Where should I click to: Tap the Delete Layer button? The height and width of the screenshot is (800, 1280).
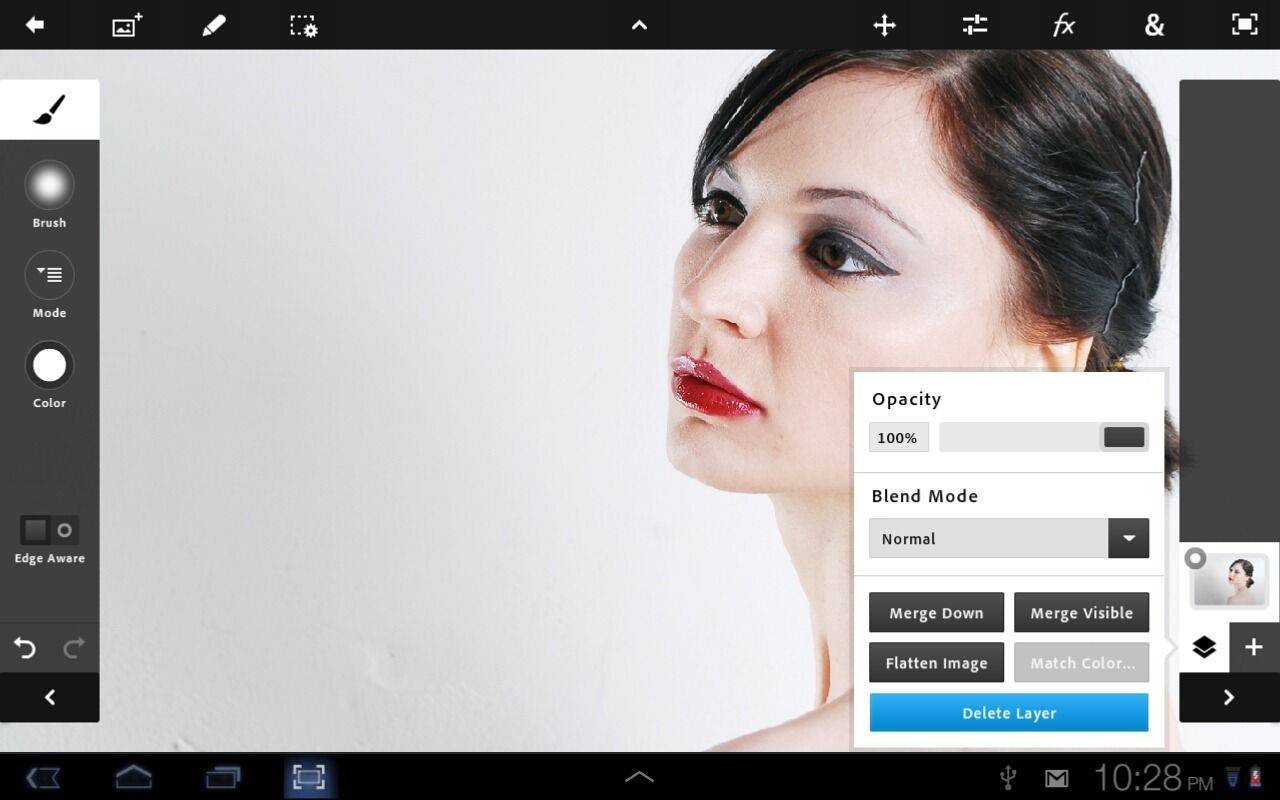1008,712
